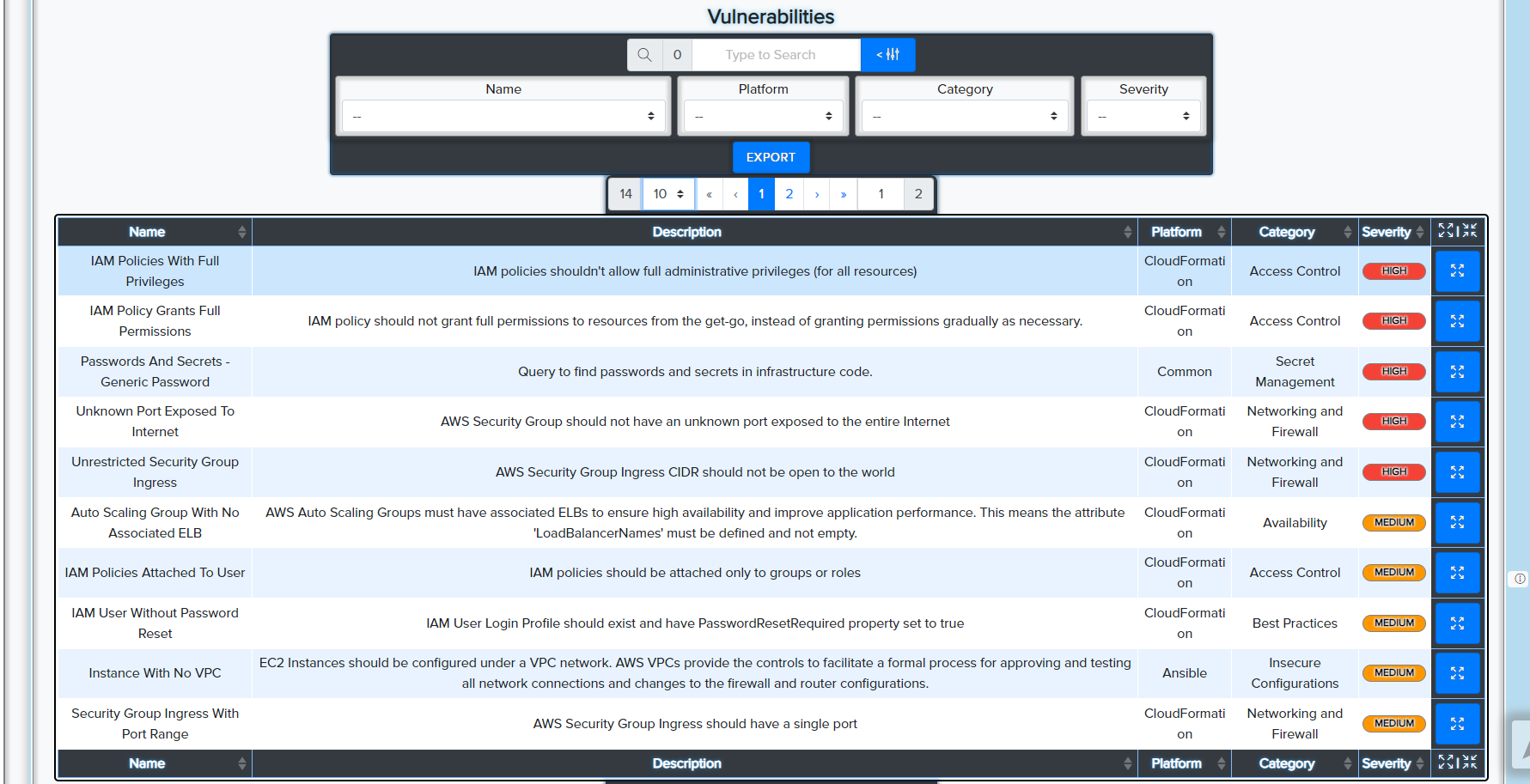Sort by Description column in header
This screenshot has height=784, width=1530.
(695, 232)
